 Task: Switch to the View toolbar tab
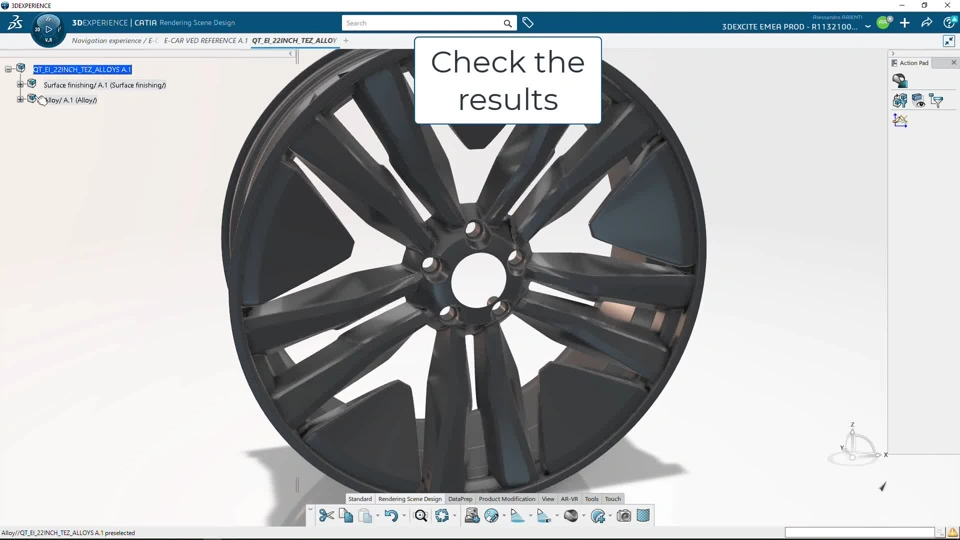coord(548,499)
